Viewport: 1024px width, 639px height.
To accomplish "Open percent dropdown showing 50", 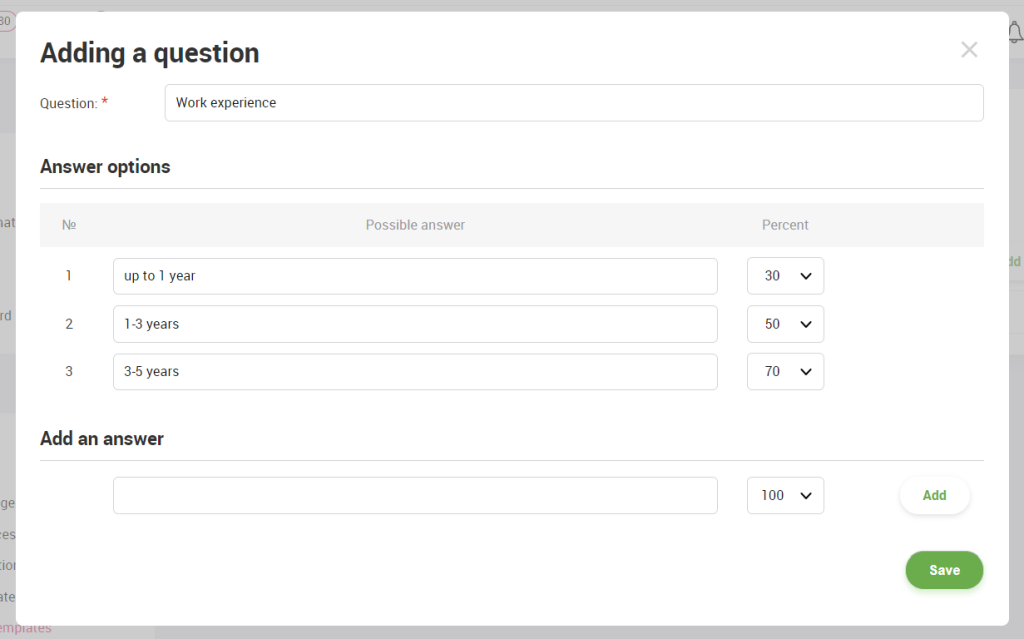I will (x=786, y=324).
